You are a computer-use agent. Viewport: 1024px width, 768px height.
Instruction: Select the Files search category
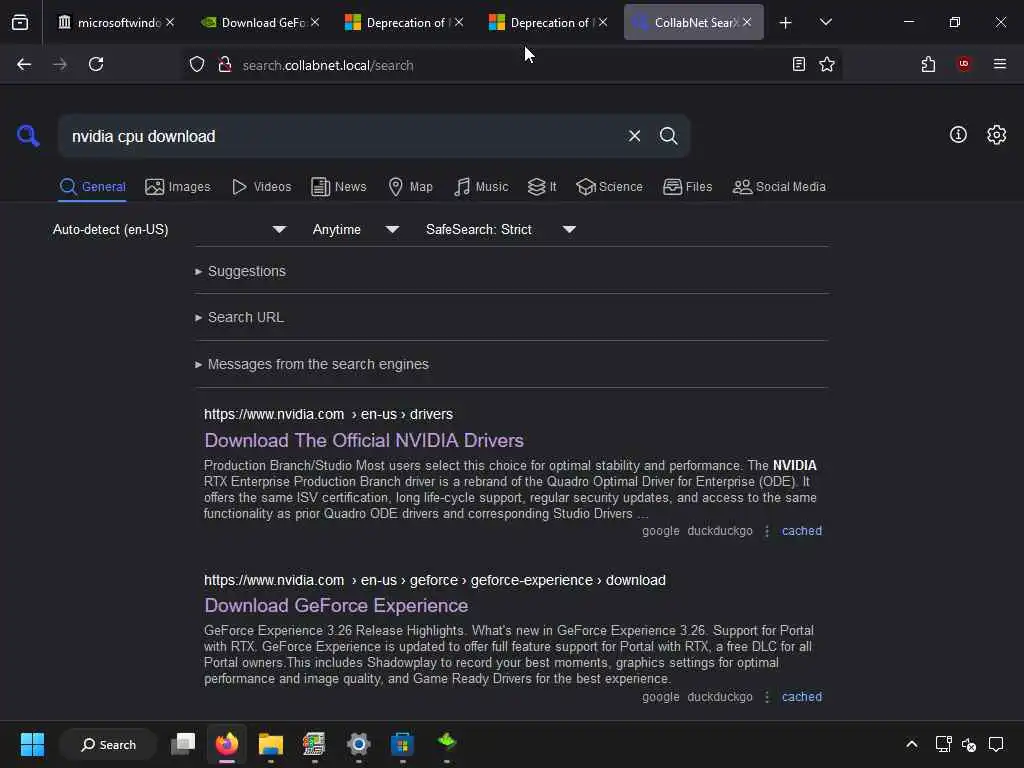pyautogui.click(x=687, y=187)
